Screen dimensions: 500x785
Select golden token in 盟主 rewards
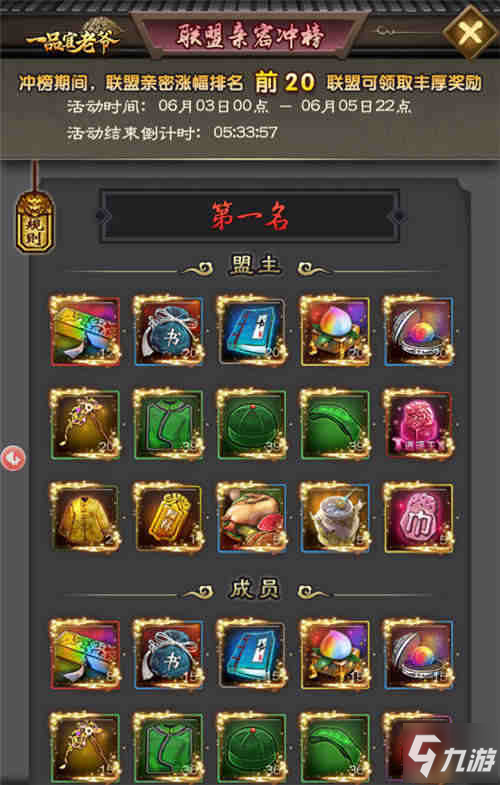click(169, 518)
